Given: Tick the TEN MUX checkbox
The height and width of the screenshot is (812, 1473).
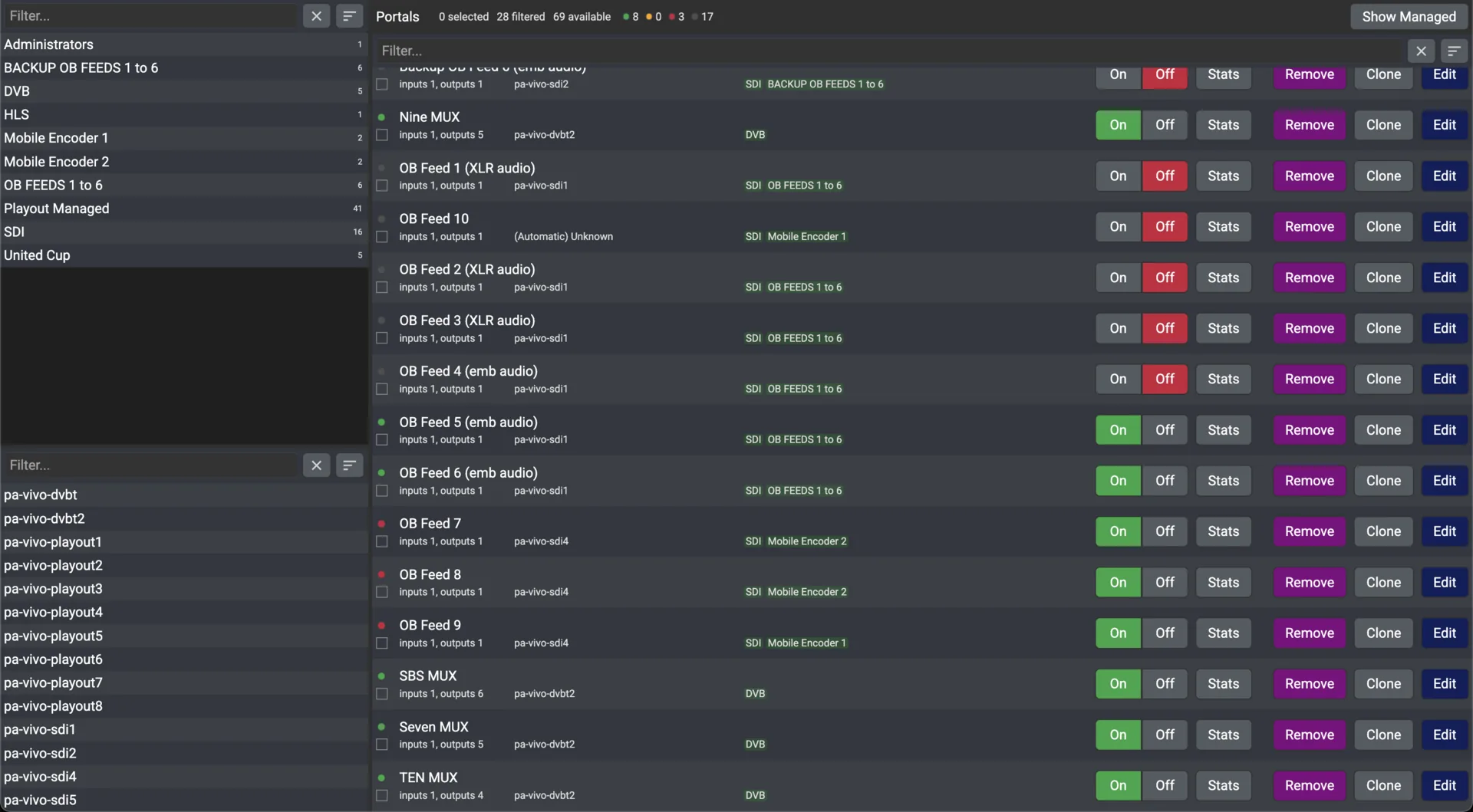Looking at the screenshot, I should (x=382, y=796).
